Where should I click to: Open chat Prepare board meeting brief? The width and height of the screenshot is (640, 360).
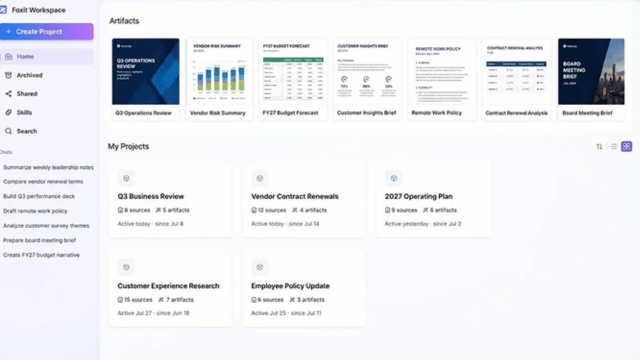[x=40, y=240]
